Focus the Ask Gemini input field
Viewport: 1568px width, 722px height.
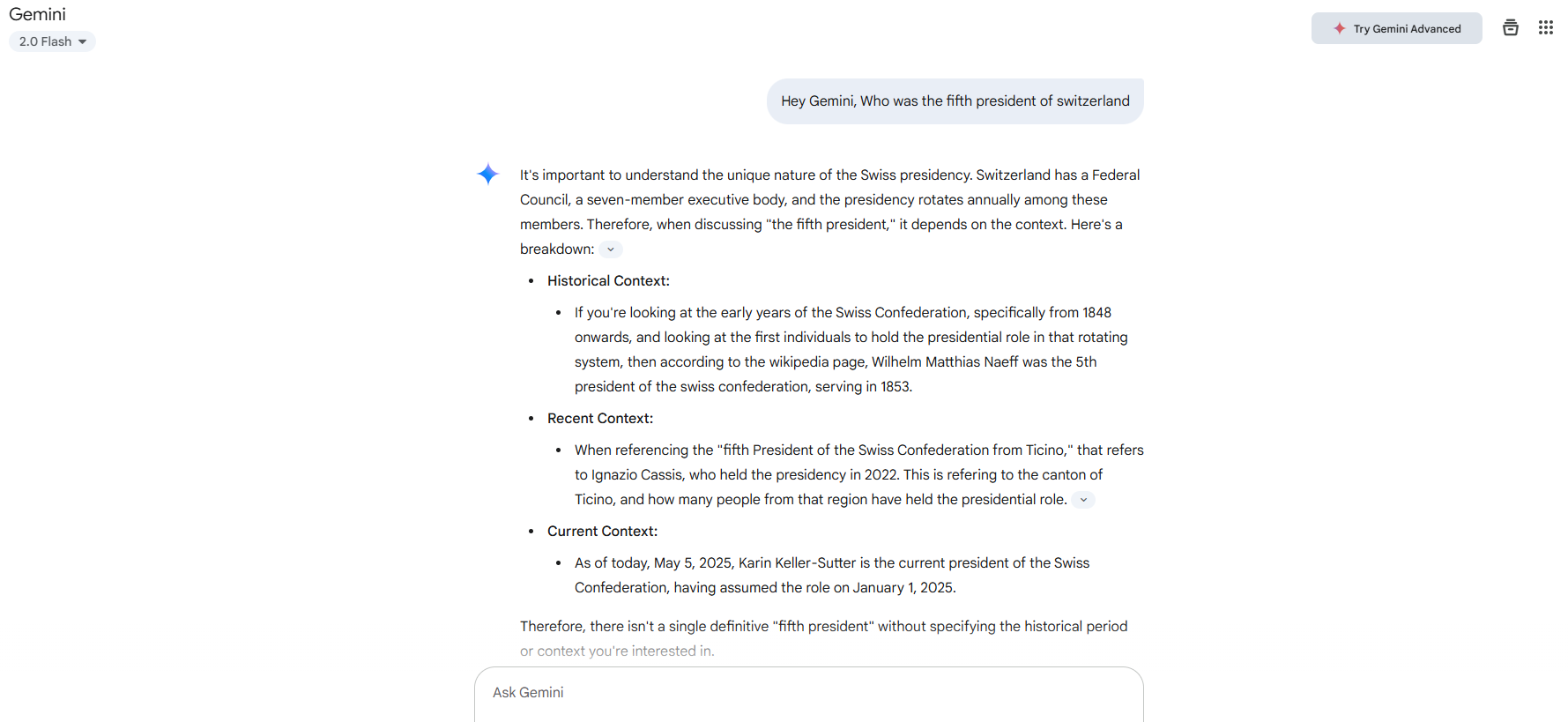point(808,694)
